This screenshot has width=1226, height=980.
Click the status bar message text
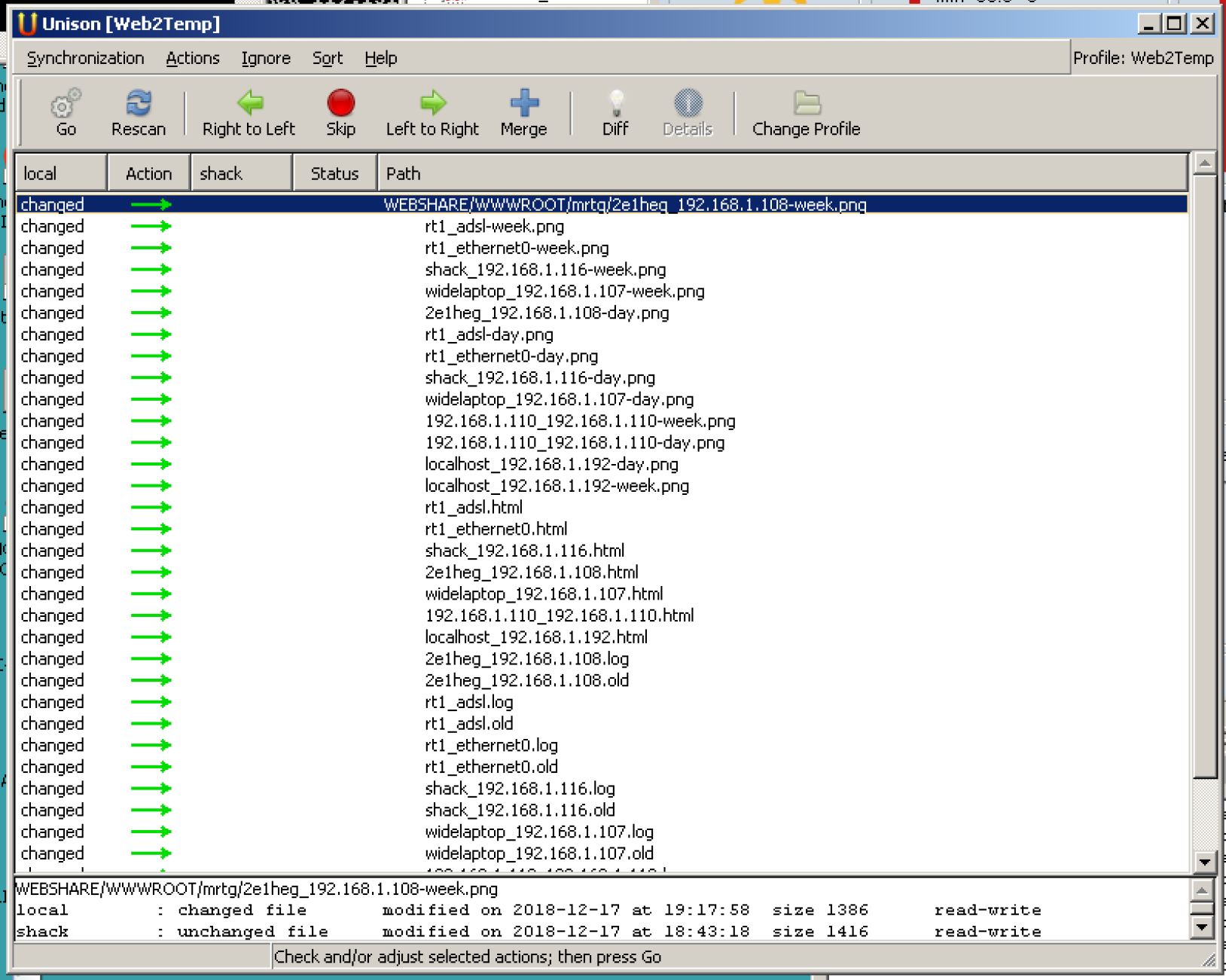[468, 957]
